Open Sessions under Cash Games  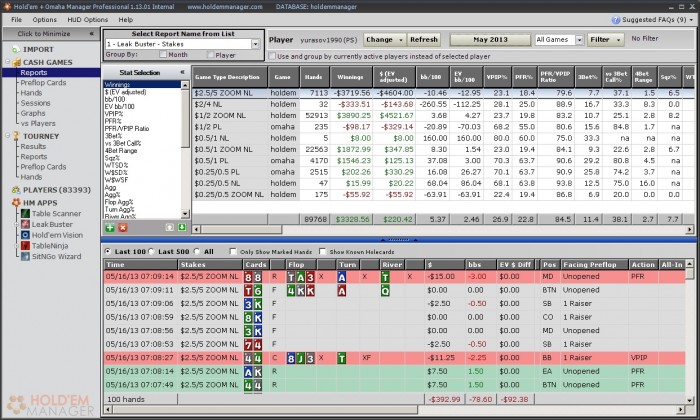[35, 103]
